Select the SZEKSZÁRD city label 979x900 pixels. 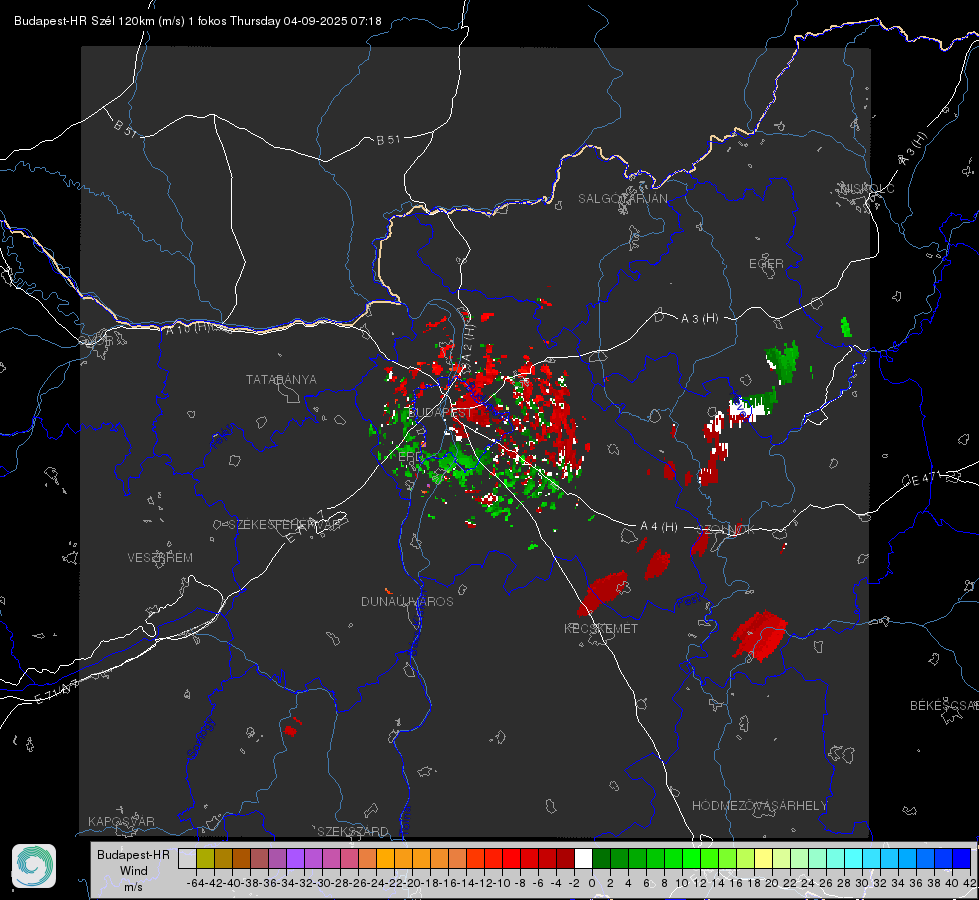point(353,831)
